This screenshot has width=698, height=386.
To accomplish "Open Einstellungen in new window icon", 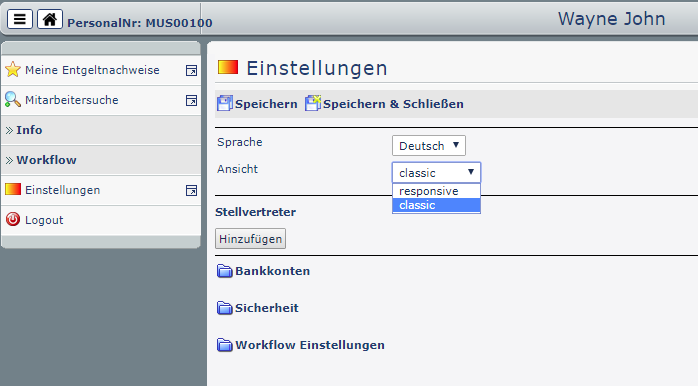I will 191,191.
